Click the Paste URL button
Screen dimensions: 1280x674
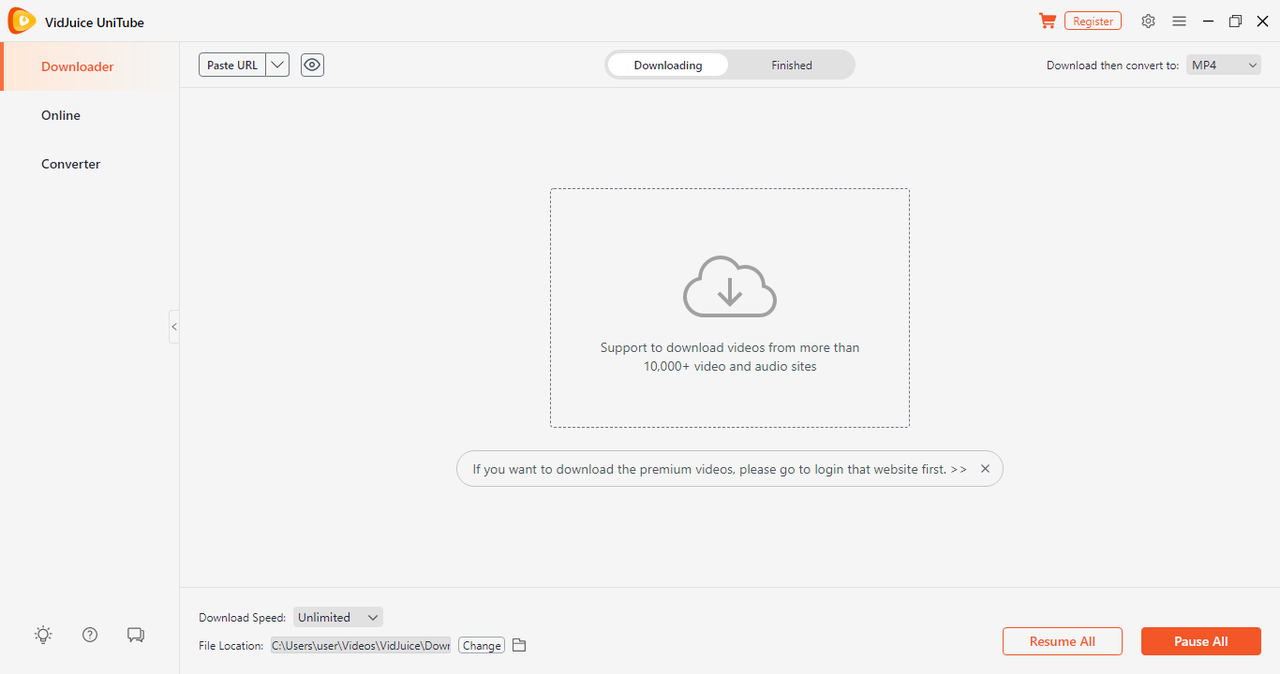click(232, 65)
